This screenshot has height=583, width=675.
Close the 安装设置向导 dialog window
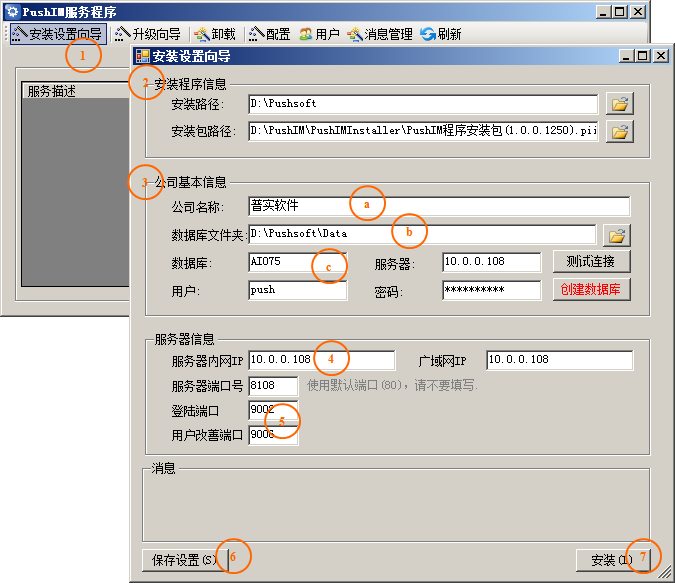tap(660, 56)
